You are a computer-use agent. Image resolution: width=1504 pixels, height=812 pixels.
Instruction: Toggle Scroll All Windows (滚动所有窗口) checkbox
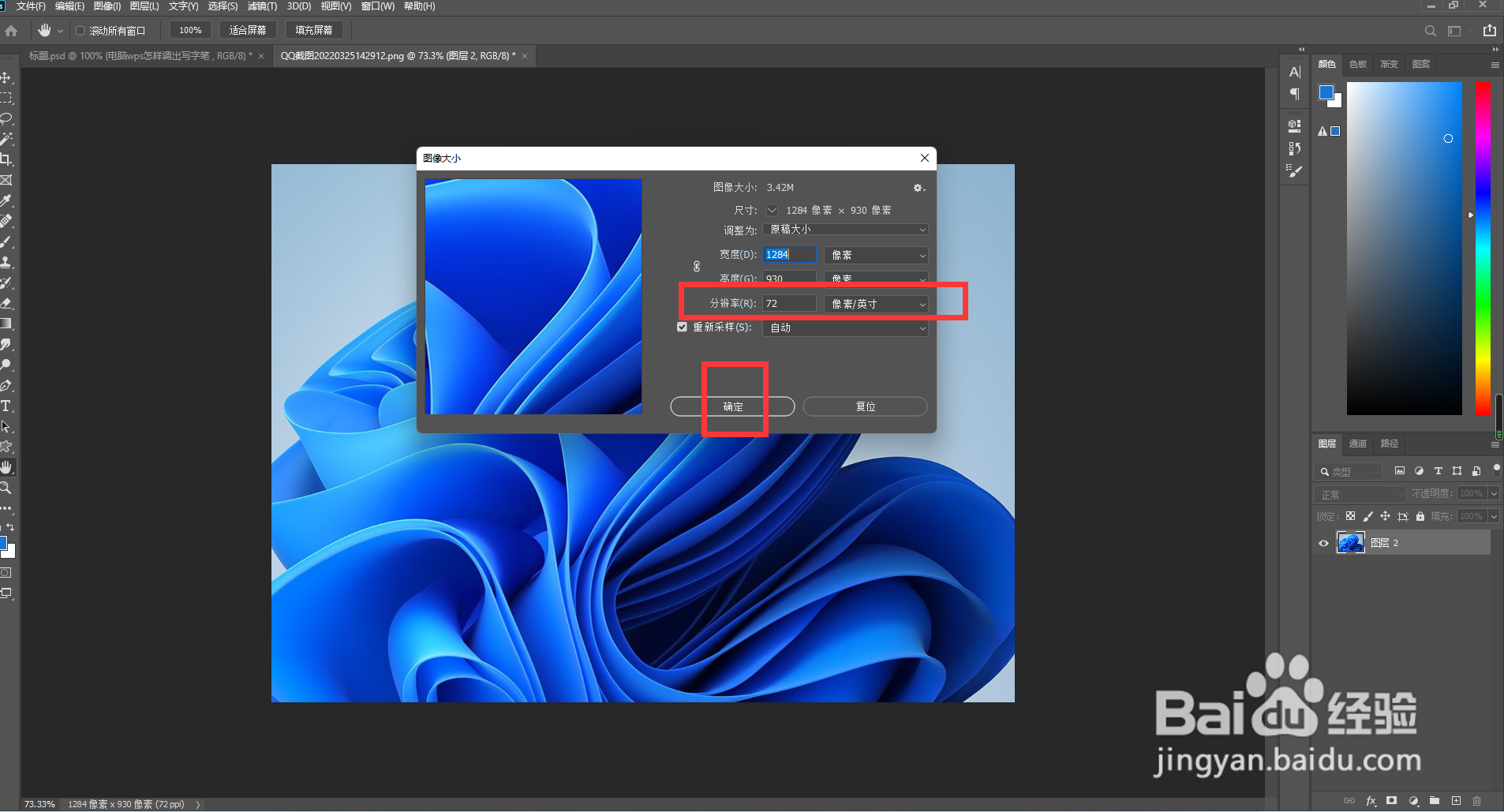(80, 31)
